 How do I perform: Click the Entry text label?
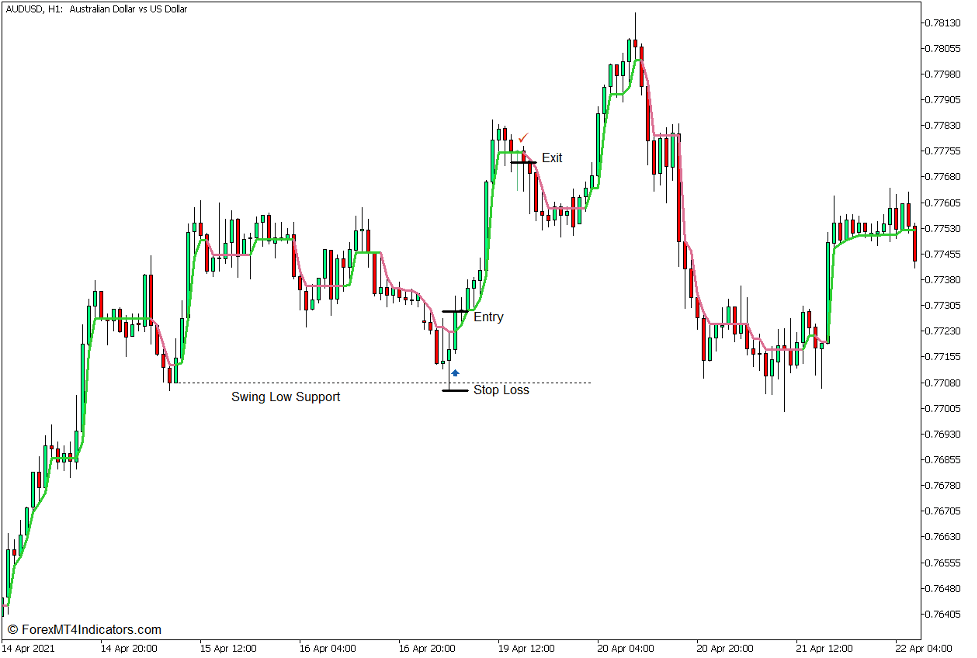(488, 317)
